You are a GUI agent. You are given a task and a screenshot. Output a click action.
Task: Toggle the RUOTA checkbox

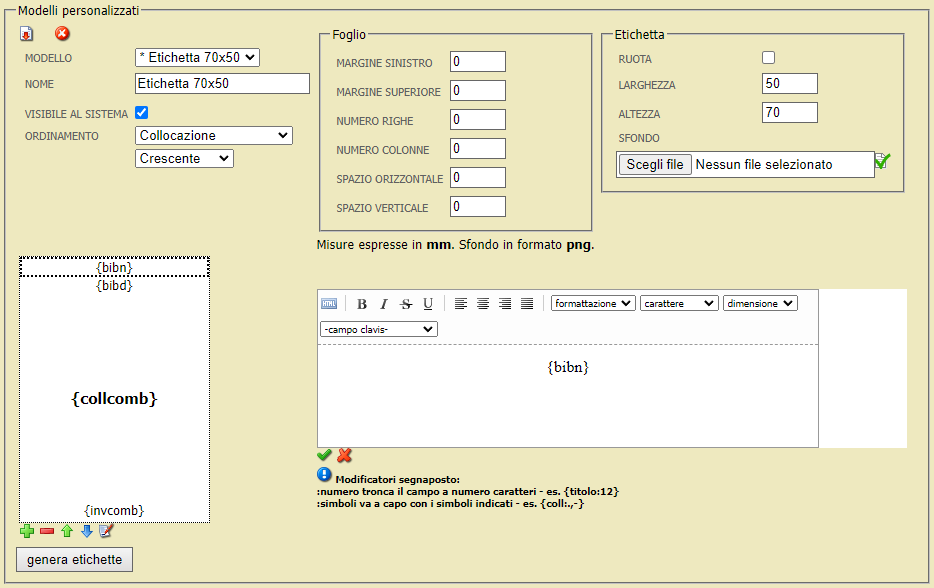click(x=768, y=57)
